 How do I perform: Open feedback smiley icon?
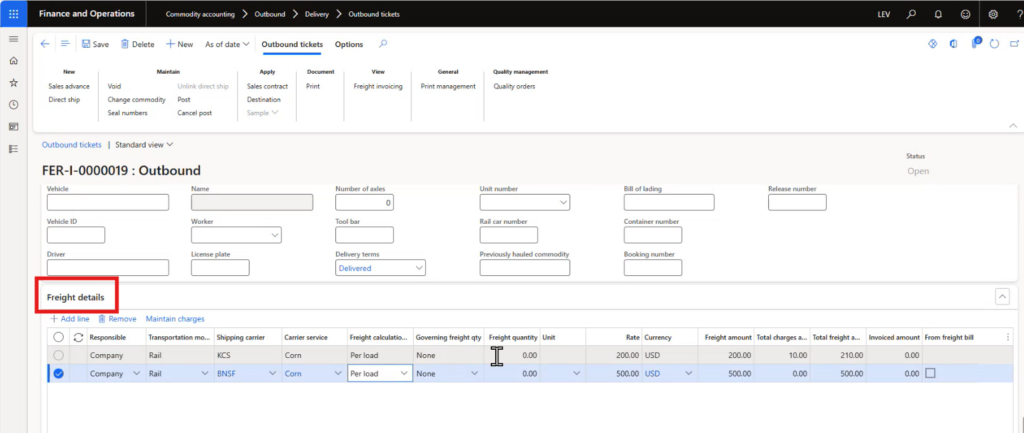tap(965, 14)
